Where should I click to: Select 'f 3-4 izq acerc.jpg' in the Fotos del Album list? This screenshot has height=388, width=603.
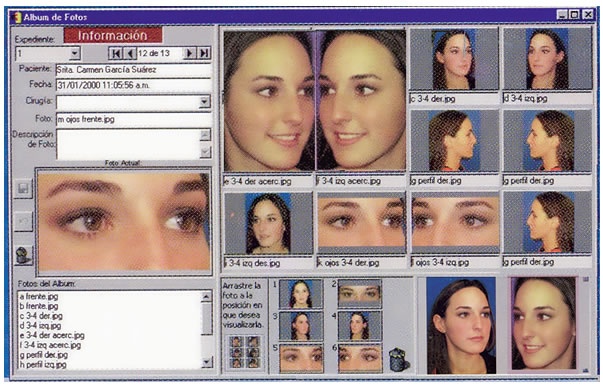[50, 345]
